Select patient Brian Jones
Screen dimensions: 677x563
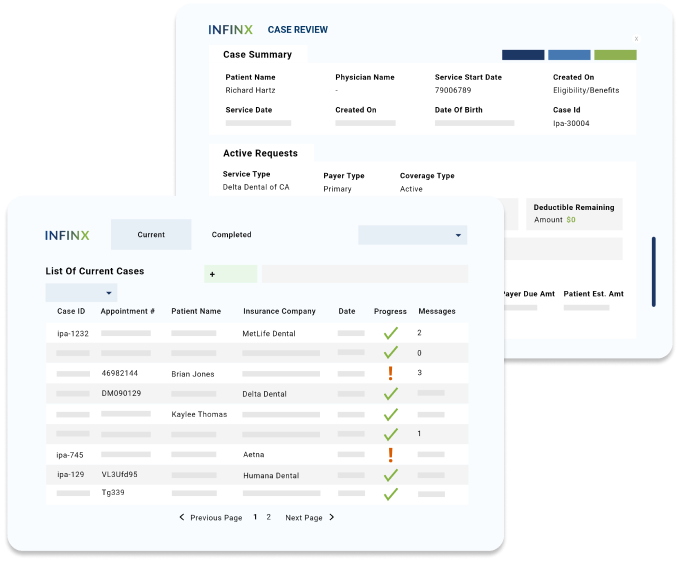pyautogui.click(x=193, y=374)
